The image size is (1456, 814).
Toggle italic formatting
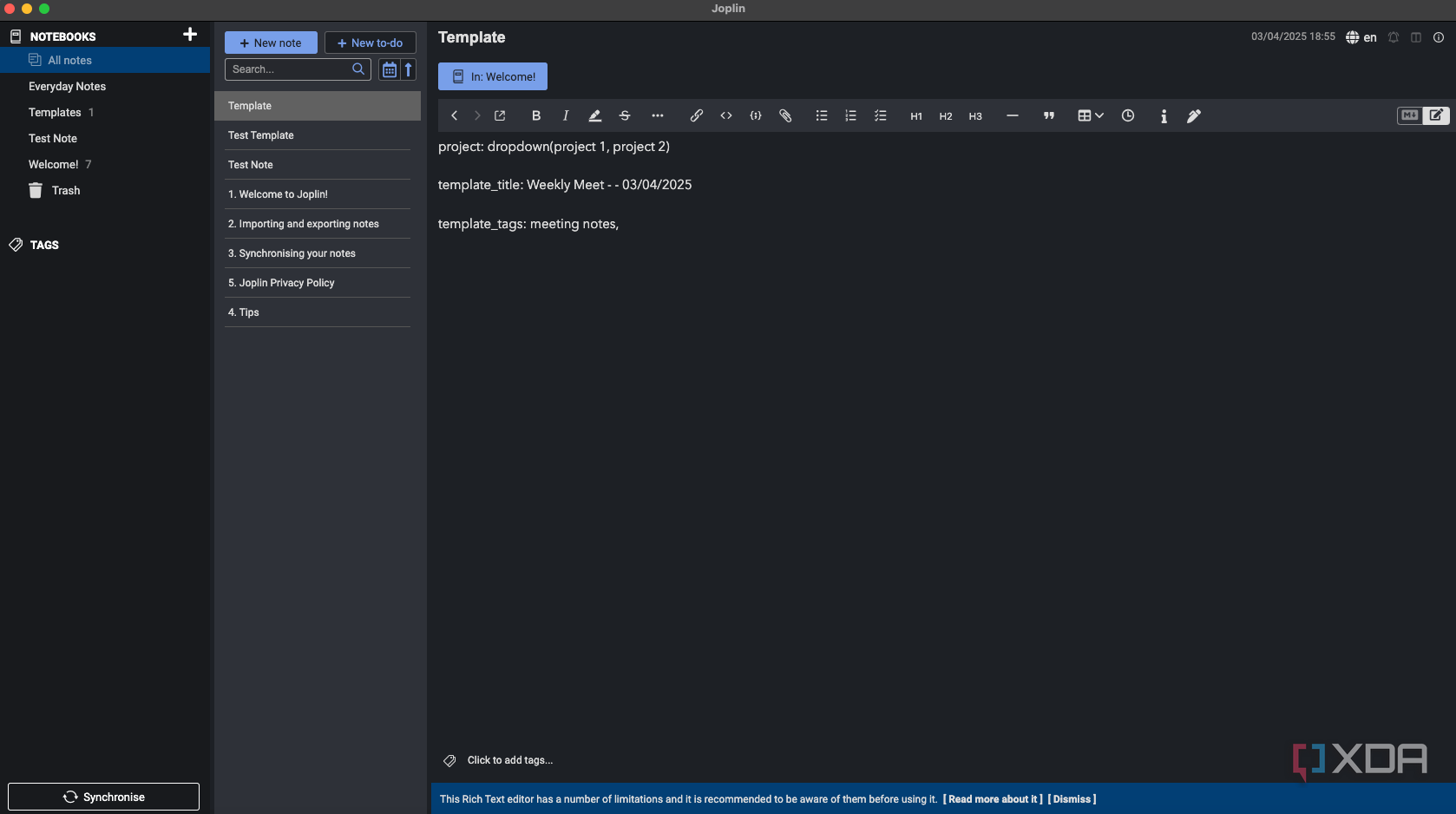click(x=566, y=115)
